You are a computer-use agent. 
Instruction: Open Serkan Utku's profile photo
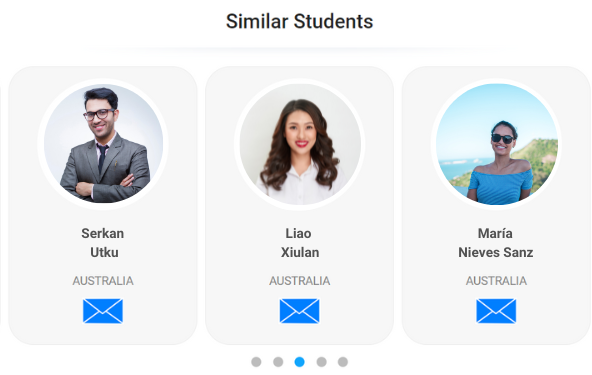coord(103,144)
